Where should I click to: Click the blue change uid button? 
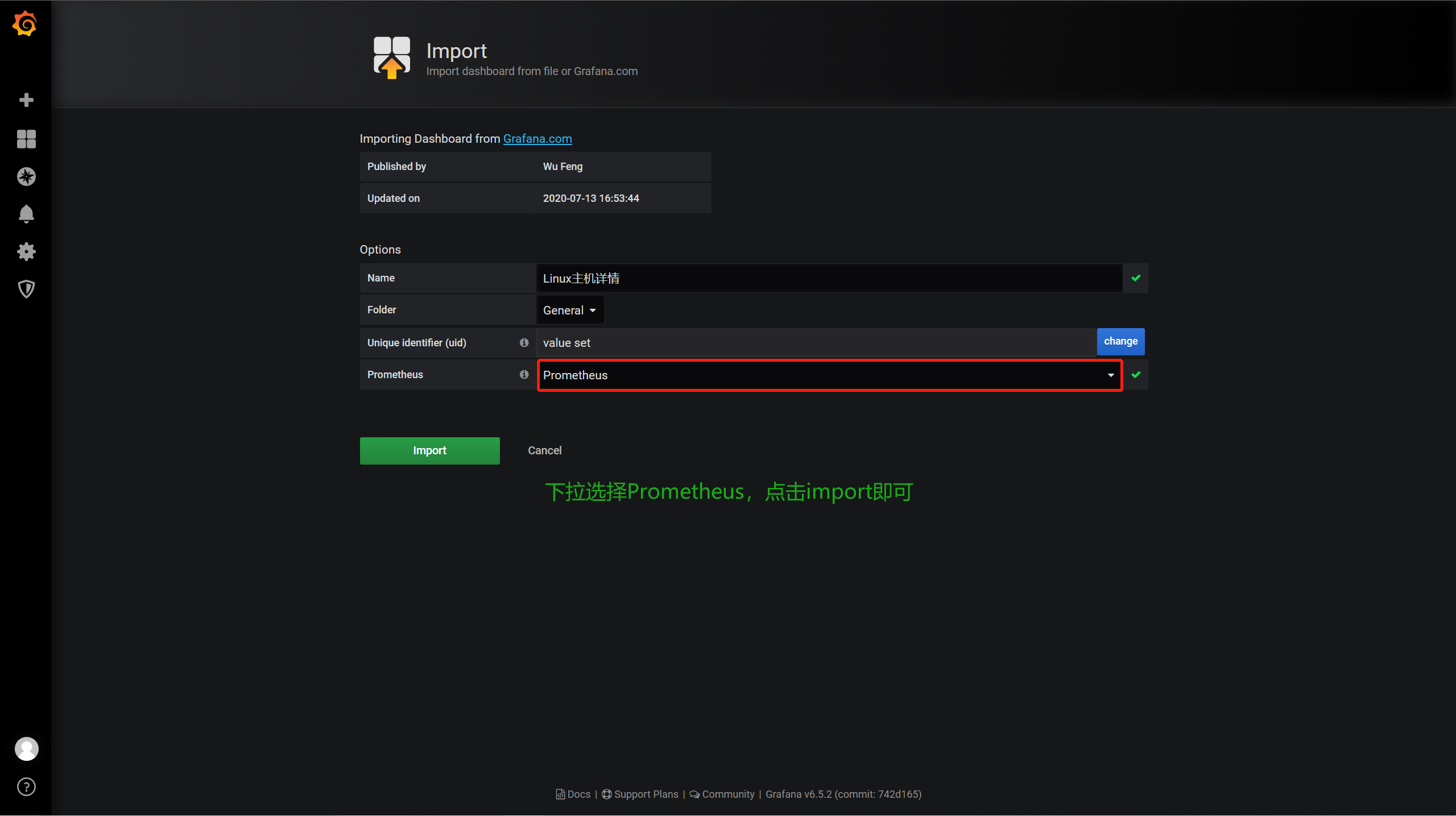pyautogui.click(x=1120, y=341)
